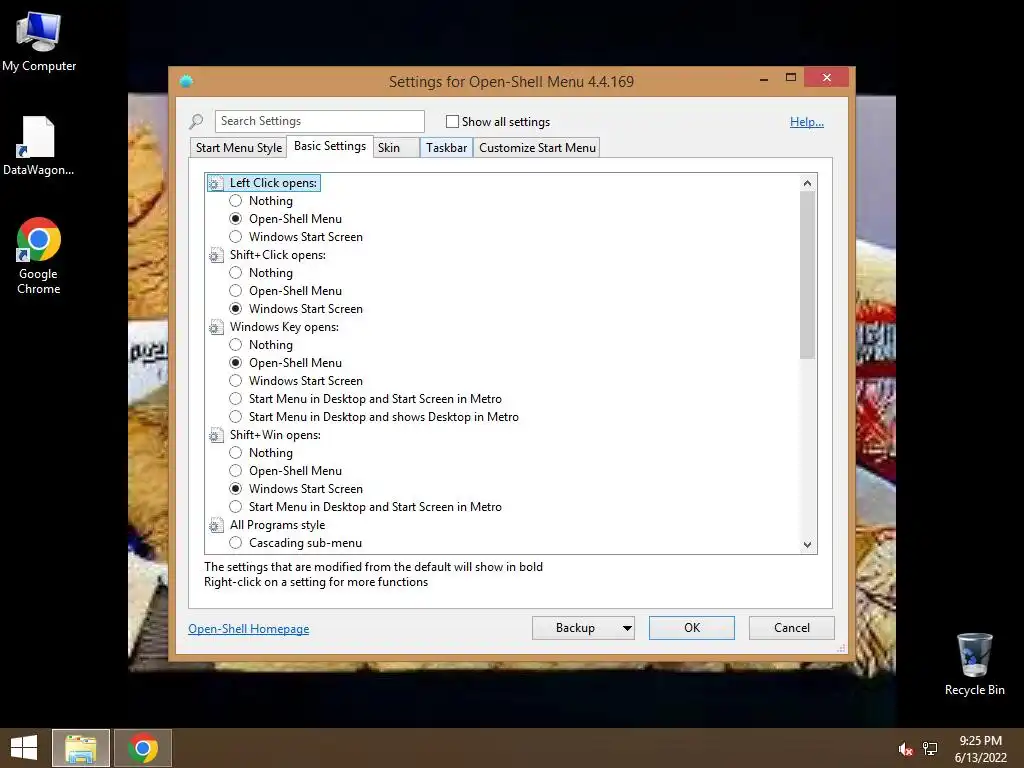Select Windows Start Screen under Left Click opens

pos(236,236)
